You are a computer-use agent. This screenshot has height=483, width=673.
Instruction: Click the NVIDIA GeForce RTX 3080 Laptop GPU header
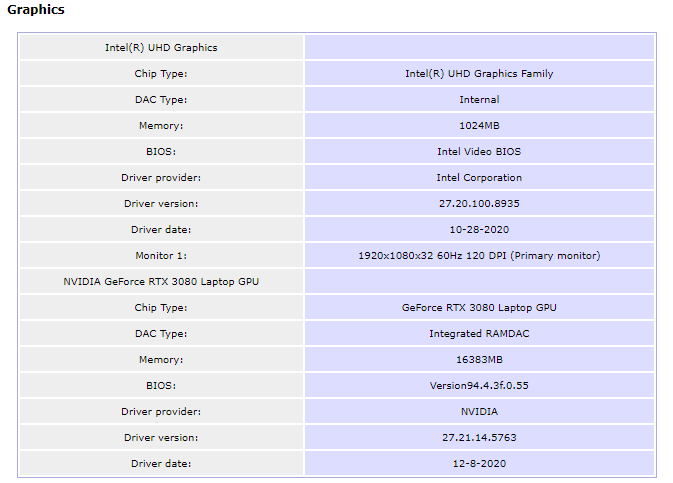tap(161, 282)
